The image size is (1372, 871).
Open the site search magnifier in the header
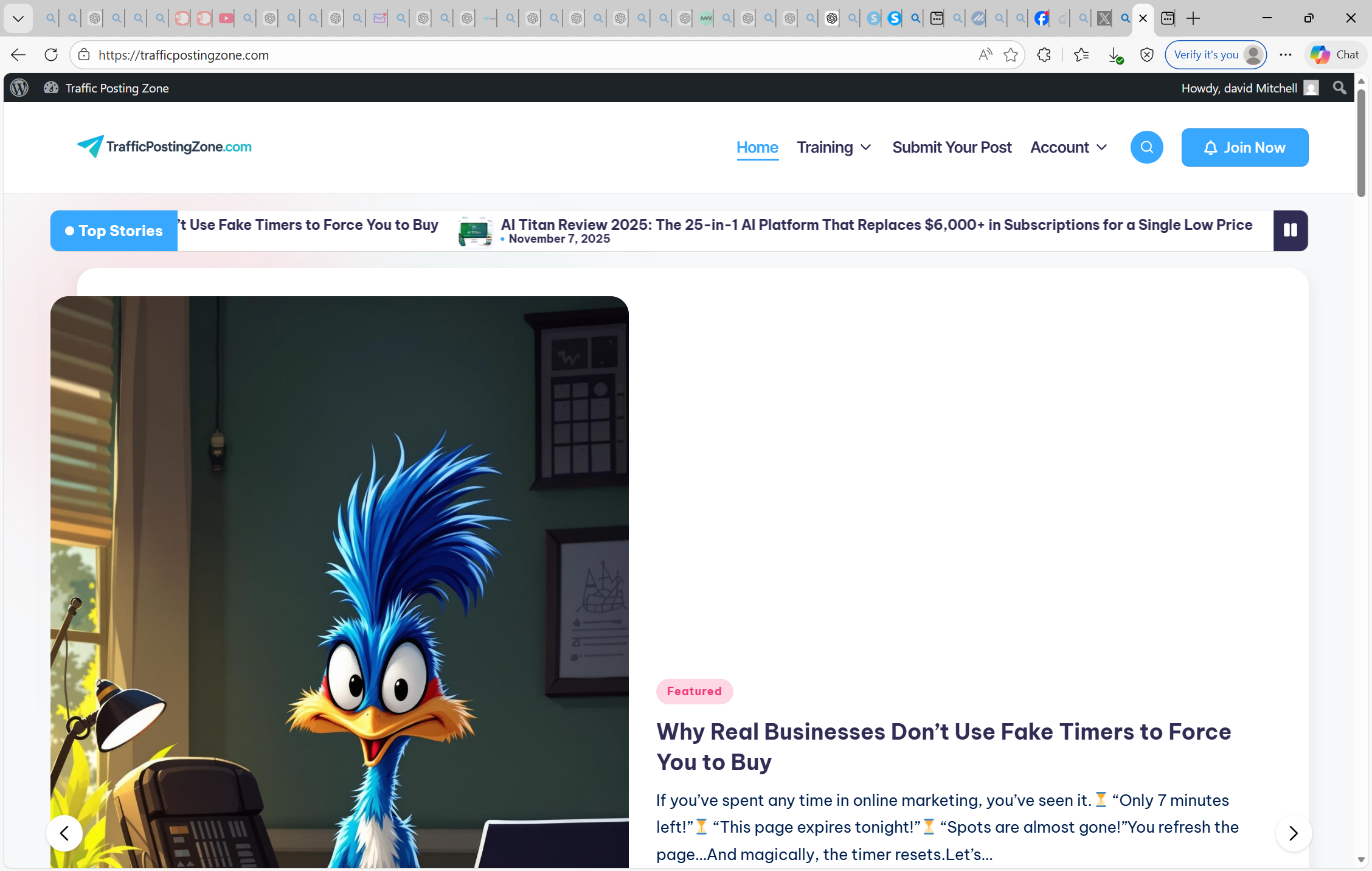point(1146,147)
